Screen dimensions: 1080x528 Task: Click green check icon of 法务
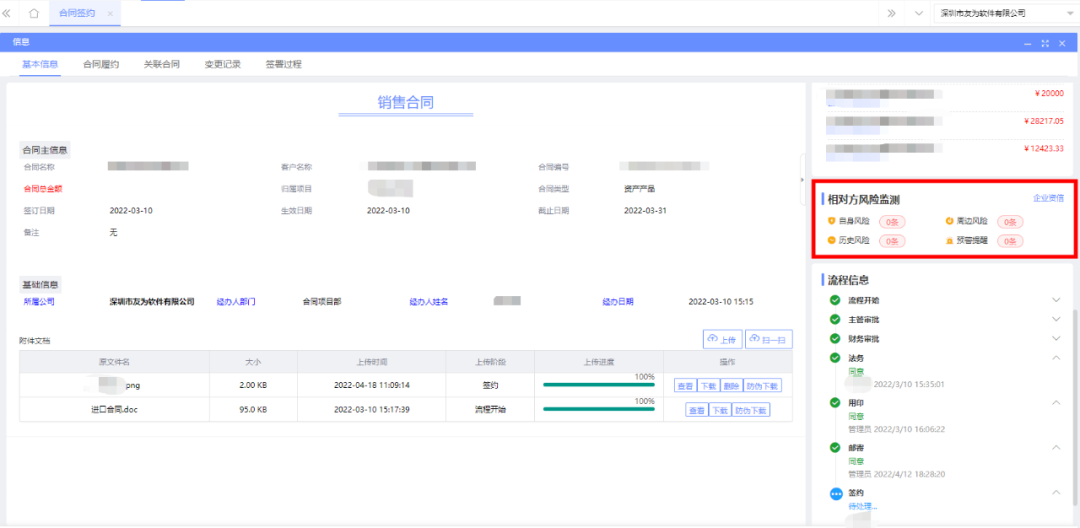point(835,358)
